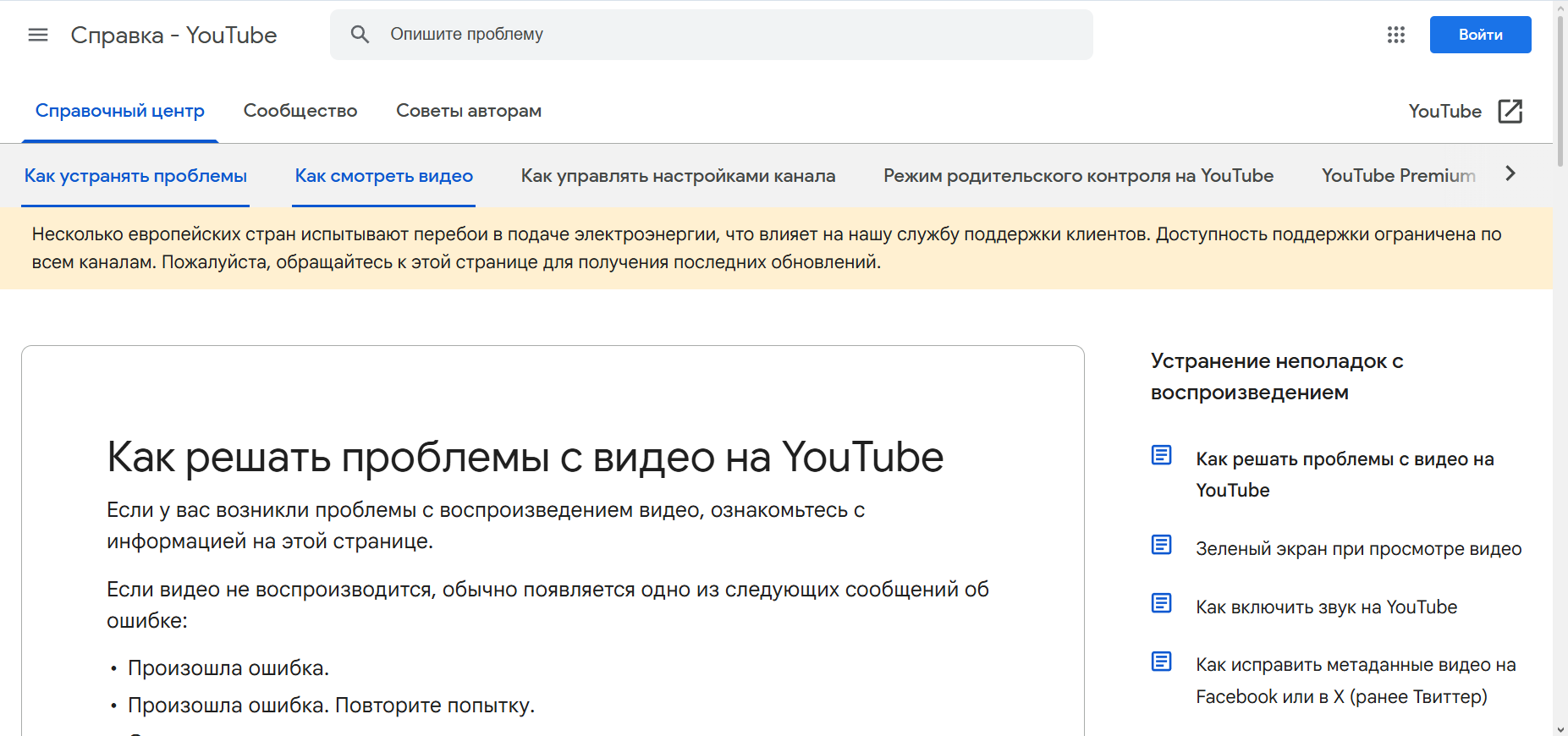Click the article icon for 'Как решать проблемы с видео'
Image resolution: width=1568 pixels, height=736 pixels.
pos(1162,455)
